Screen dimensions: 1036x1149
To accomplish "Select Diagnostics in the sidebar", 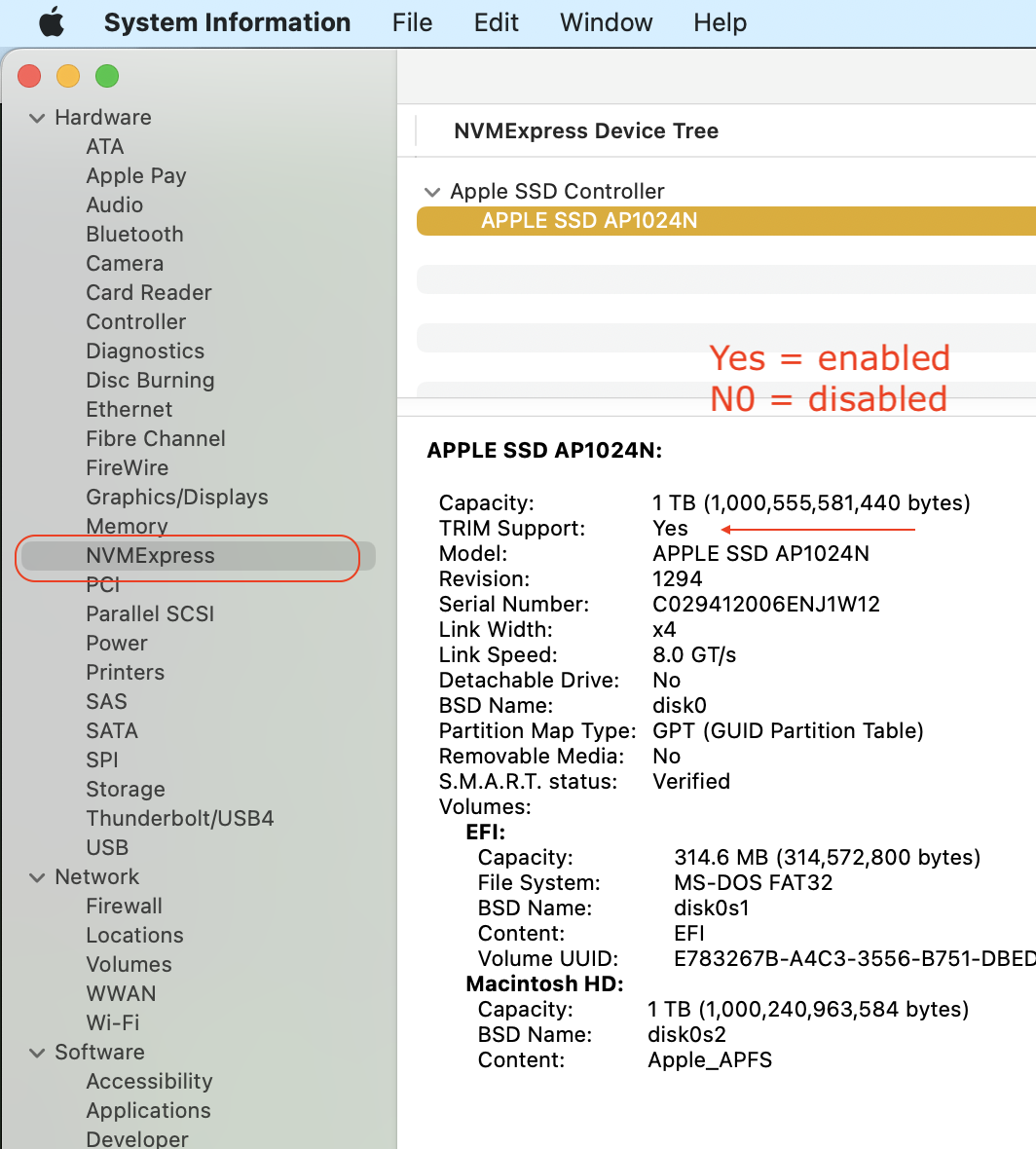I will (x=145, y=352).
